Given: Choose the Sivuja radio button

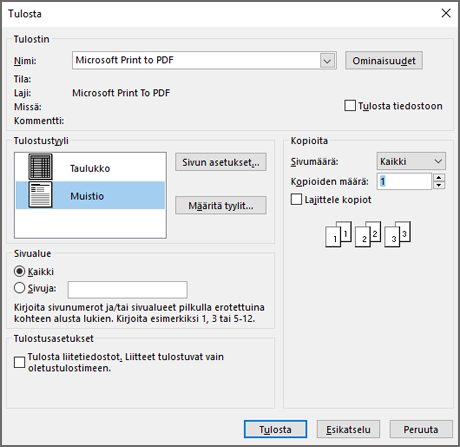Looking at the screenshot, I should coord(20,288).
